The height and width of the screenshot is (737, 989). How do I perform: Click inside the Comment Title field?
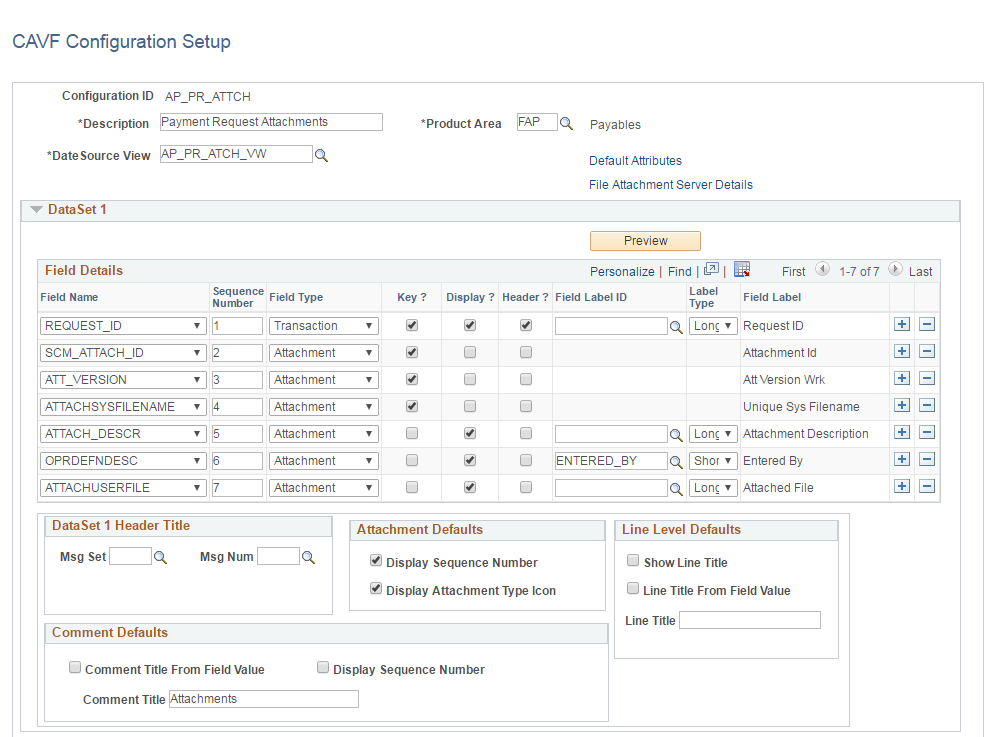point(263,698)
